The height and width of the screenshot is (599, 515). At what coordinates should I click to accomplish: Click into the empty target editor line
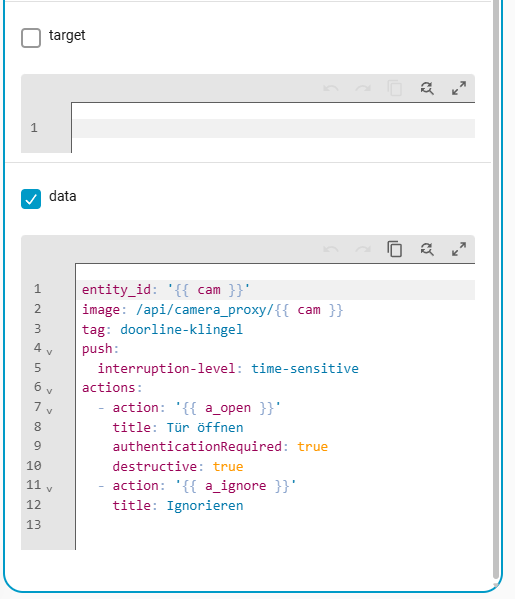click(274, 128)
